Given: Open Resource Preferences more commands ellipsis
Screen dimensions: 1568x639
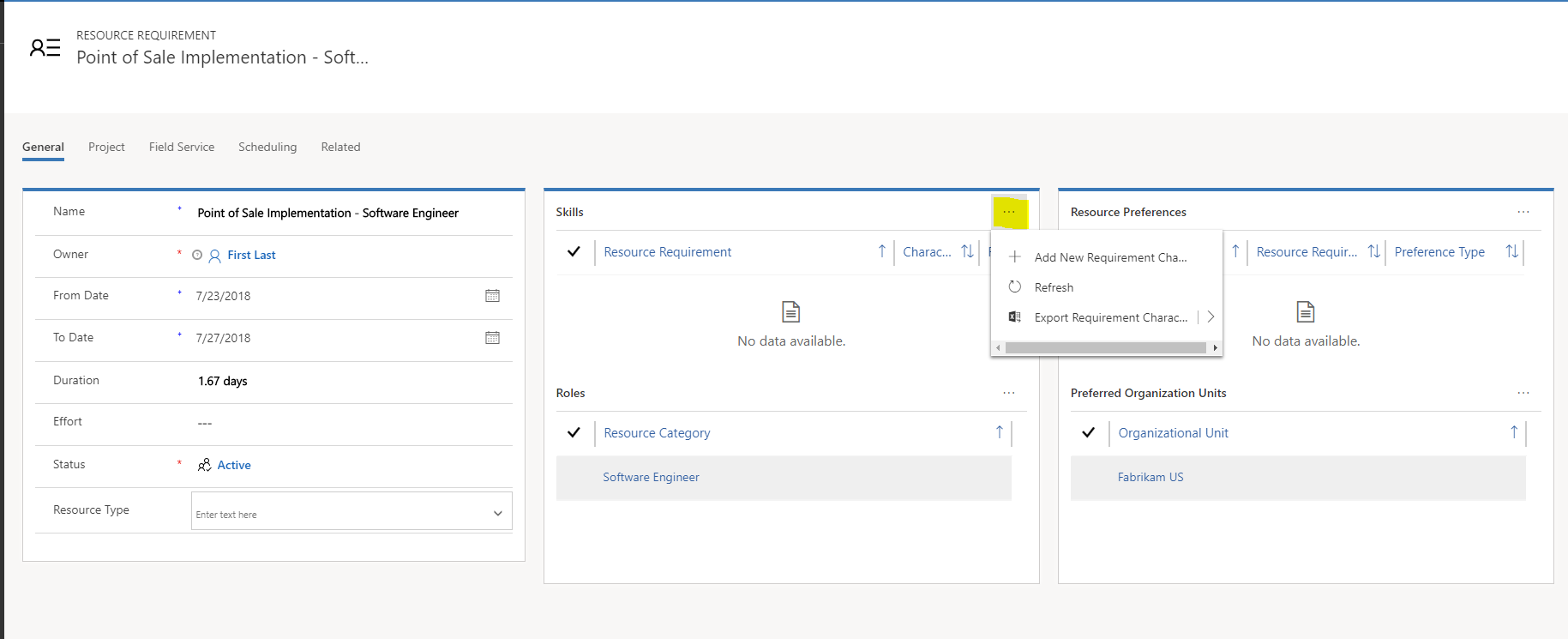Looking at the screenshot, I should [x=1523, y=212].
